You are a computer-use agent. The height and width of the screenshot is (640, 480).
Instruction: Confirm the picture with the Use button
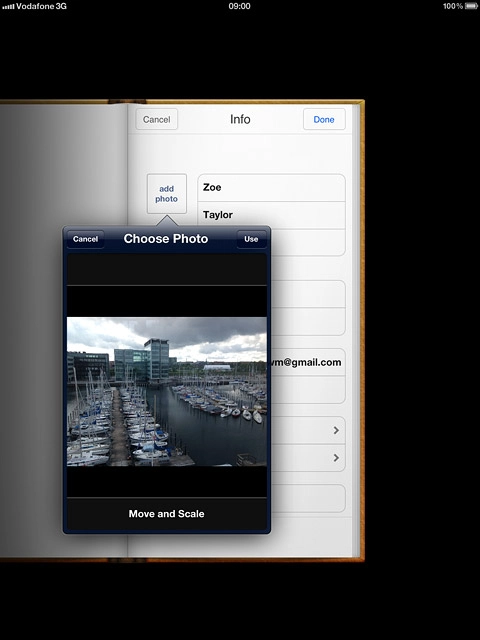point(251,239)
